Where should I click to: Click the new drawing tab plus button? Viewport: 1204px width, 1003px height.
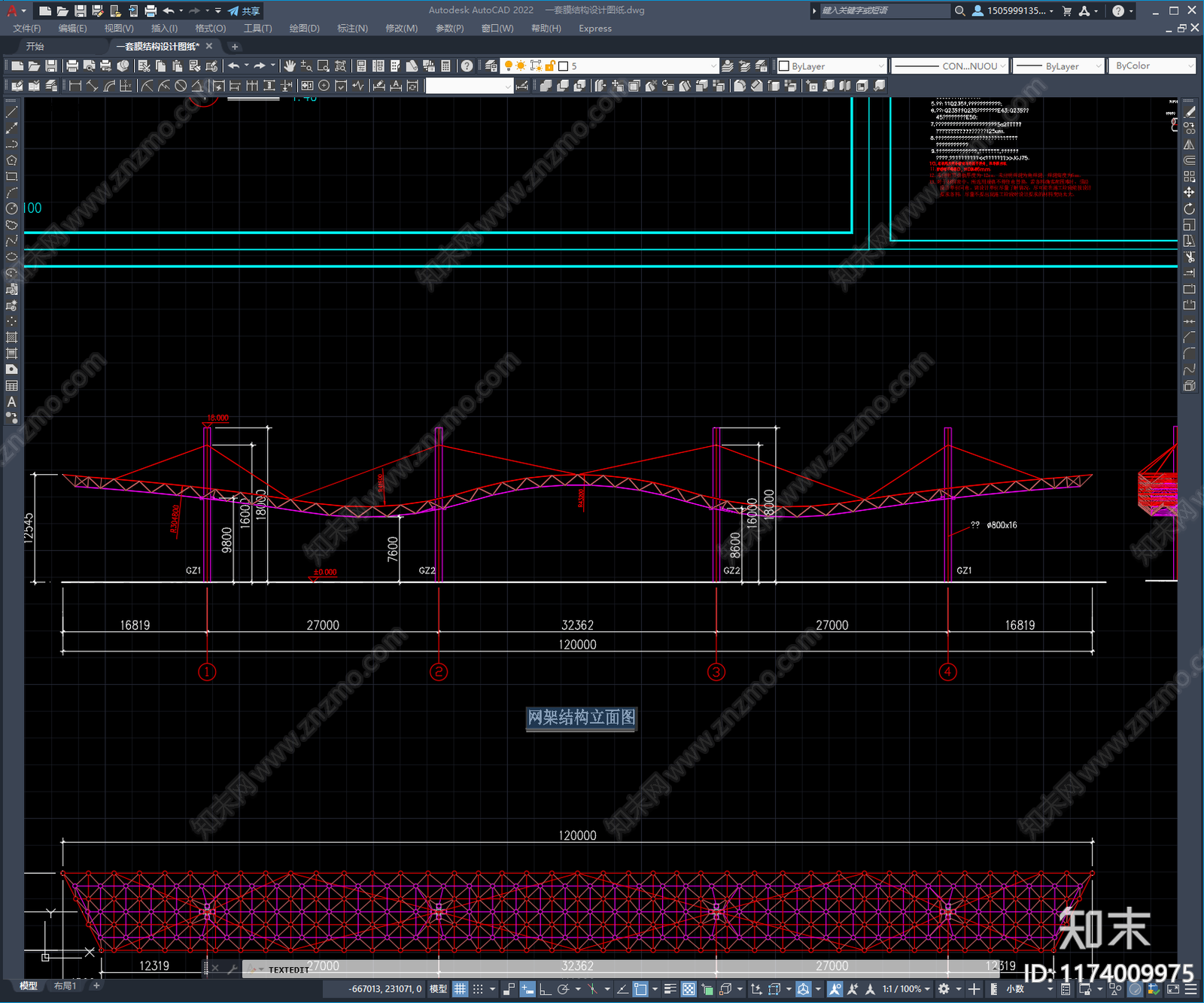[x=235, y=47]
